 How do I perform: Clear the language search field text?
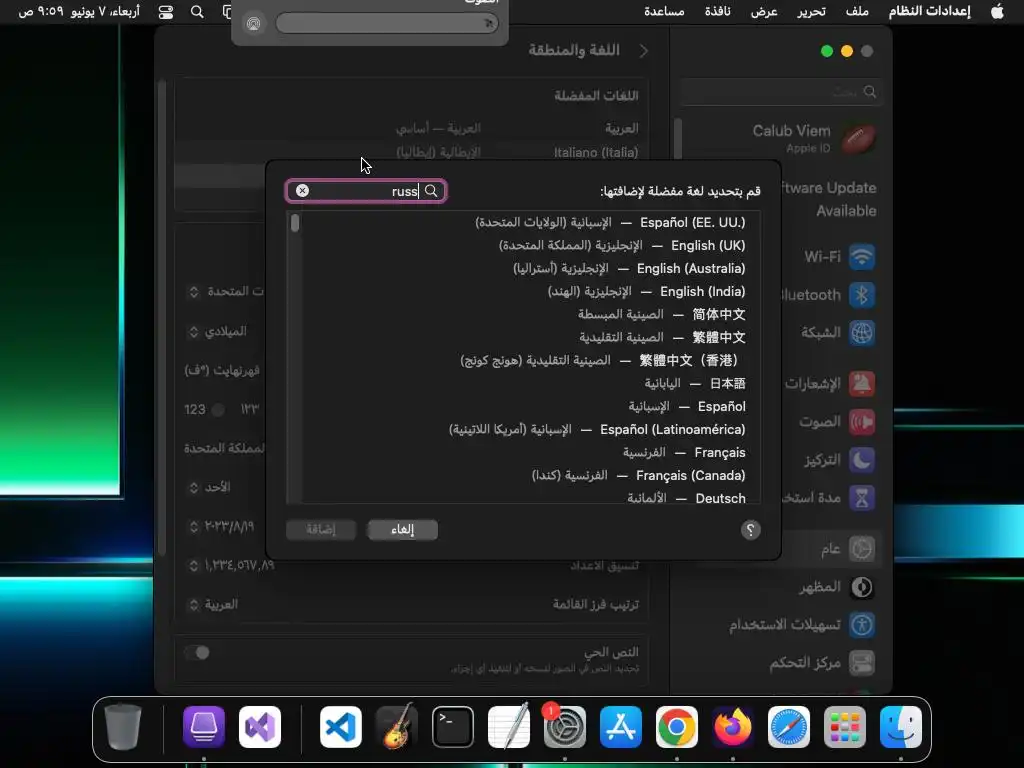point(302,191)
